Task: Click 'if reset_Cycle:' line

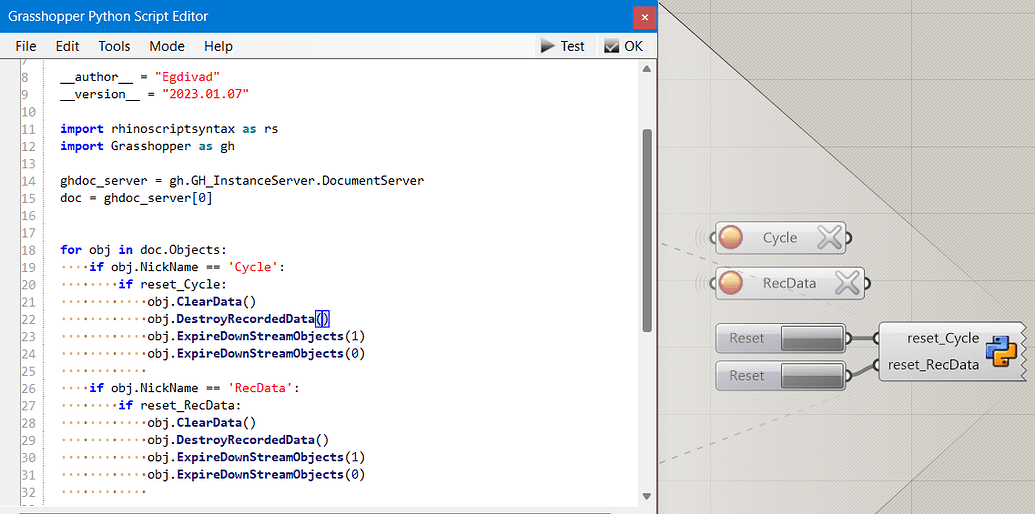Action: coord(172,284)
